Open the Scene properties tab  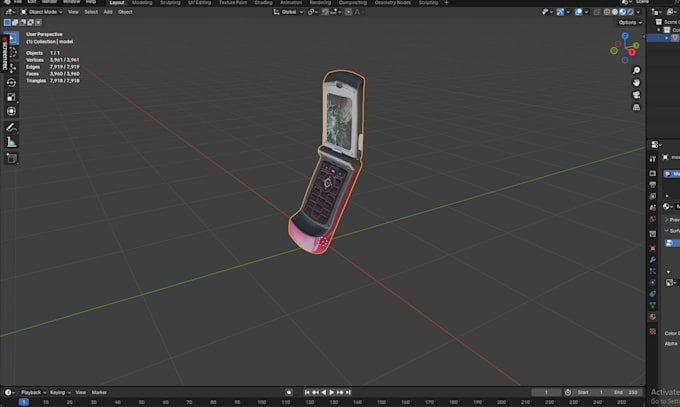pos(653,207)
